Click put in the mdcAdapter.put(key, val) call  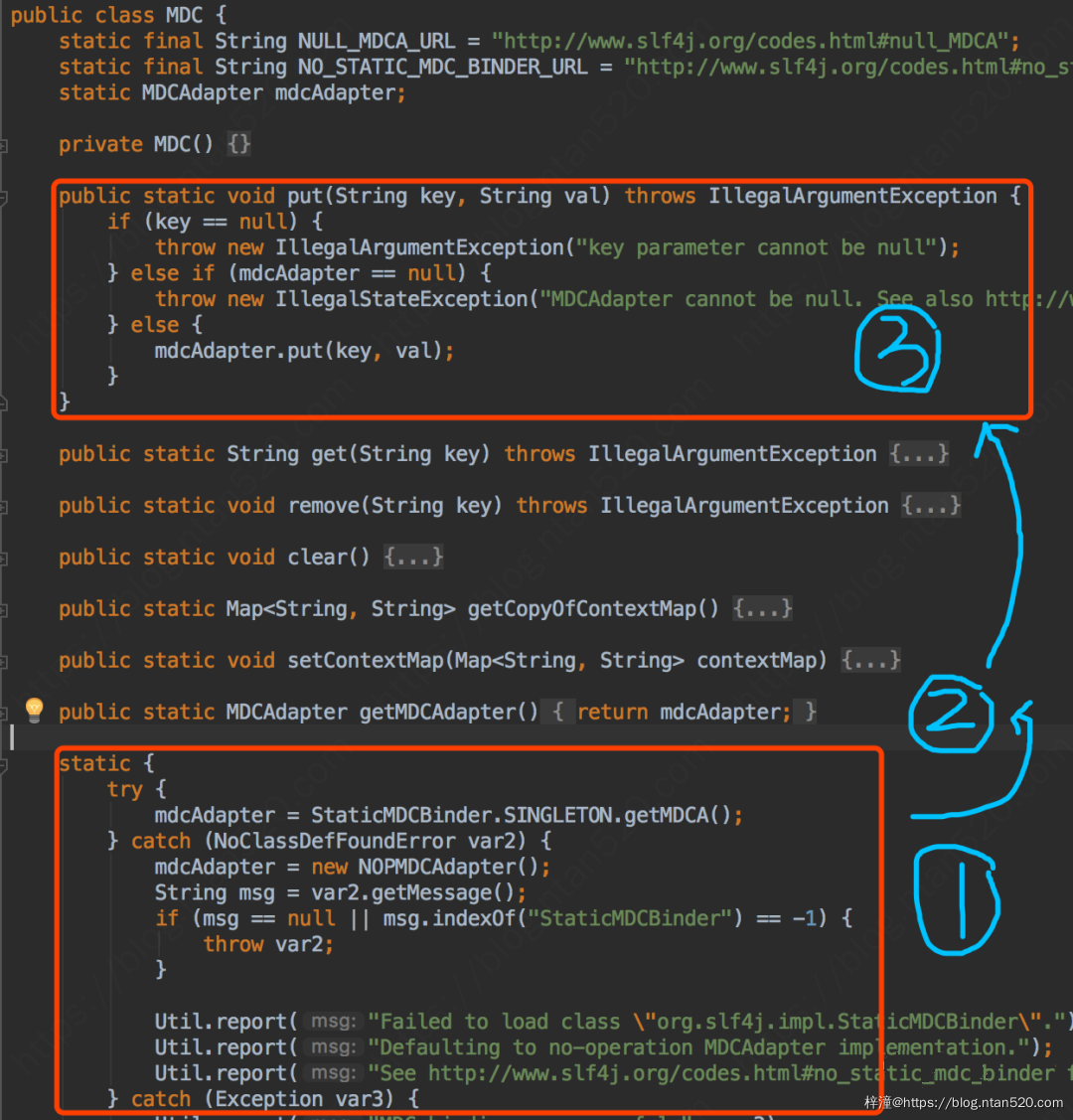pyautogui.click(x=305, y=351)
